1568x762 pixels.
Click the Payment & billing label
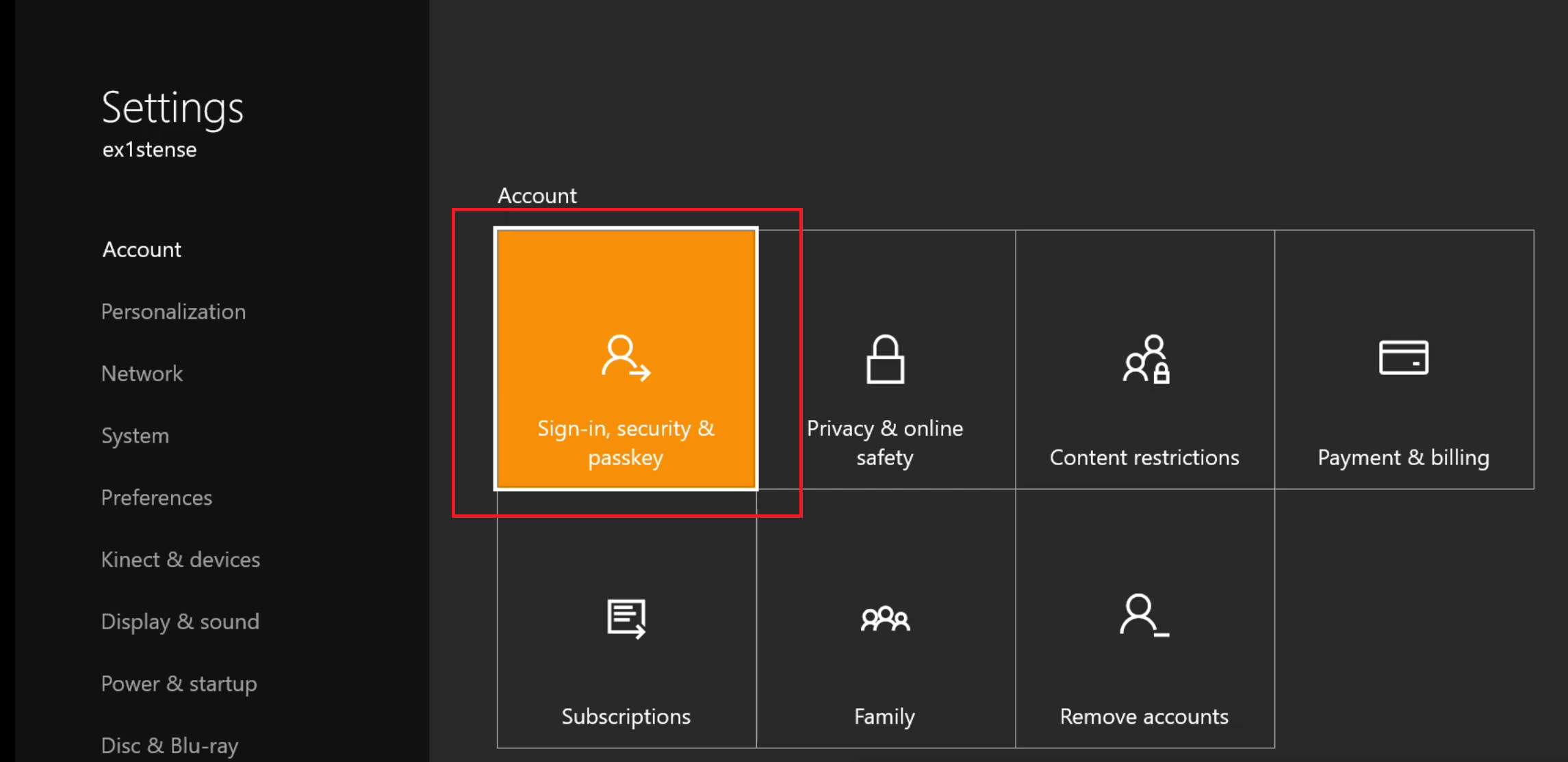(x=1403, y=457)
